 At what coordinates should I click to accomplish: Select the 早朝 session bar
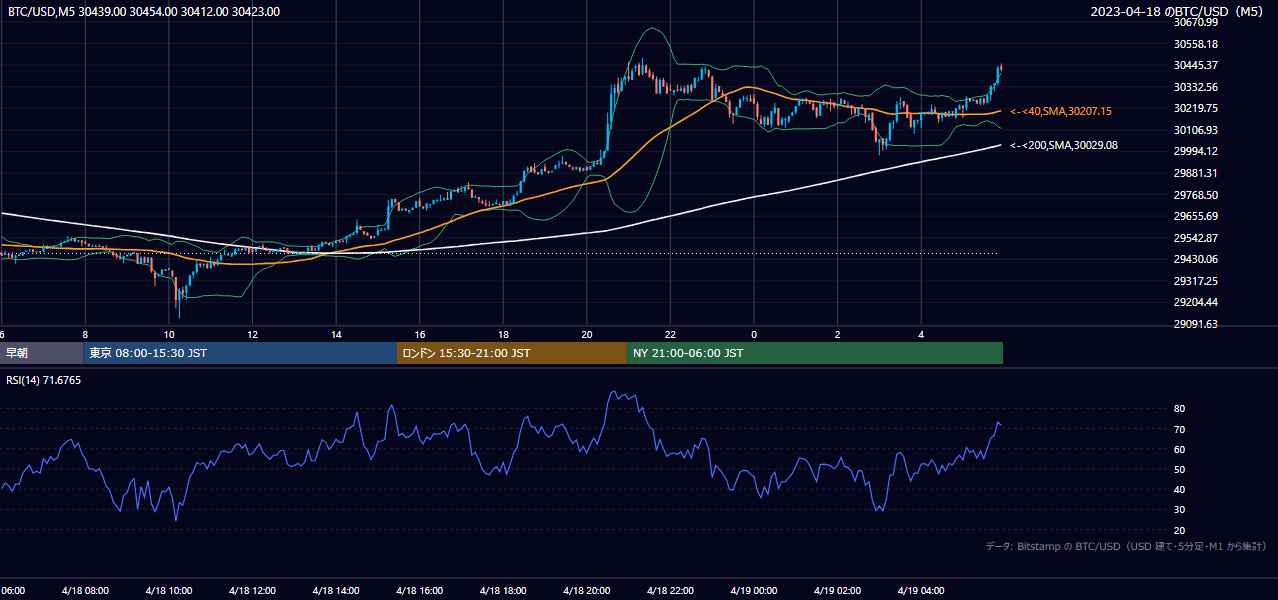pos(41,353)
